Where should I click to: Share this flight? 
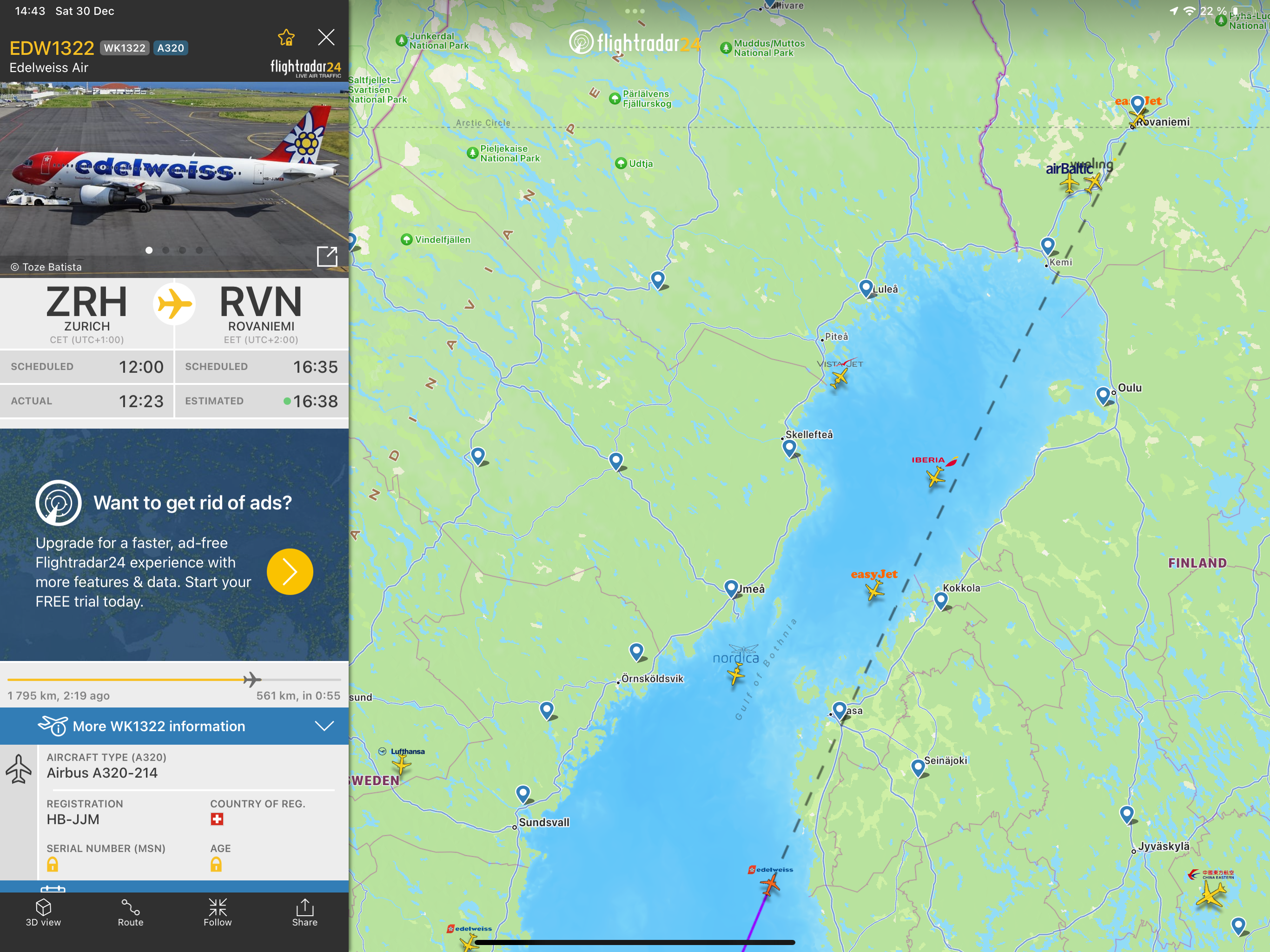(x=304, y=912)
